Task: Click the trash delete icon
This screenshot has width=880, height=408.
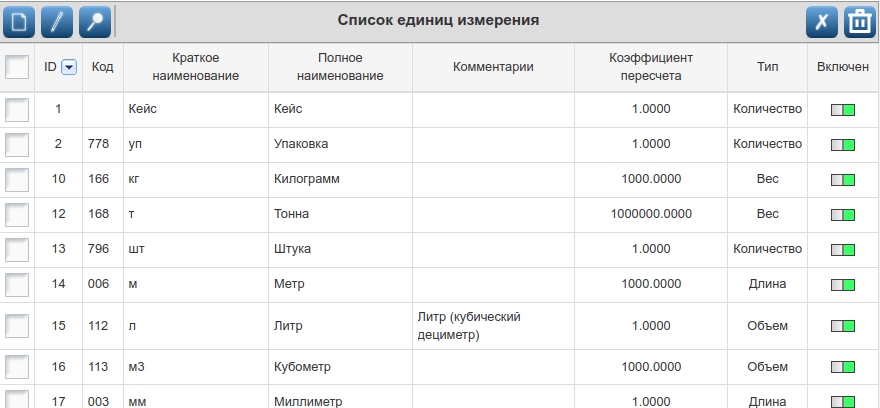Action: click(x=859, y=21)
